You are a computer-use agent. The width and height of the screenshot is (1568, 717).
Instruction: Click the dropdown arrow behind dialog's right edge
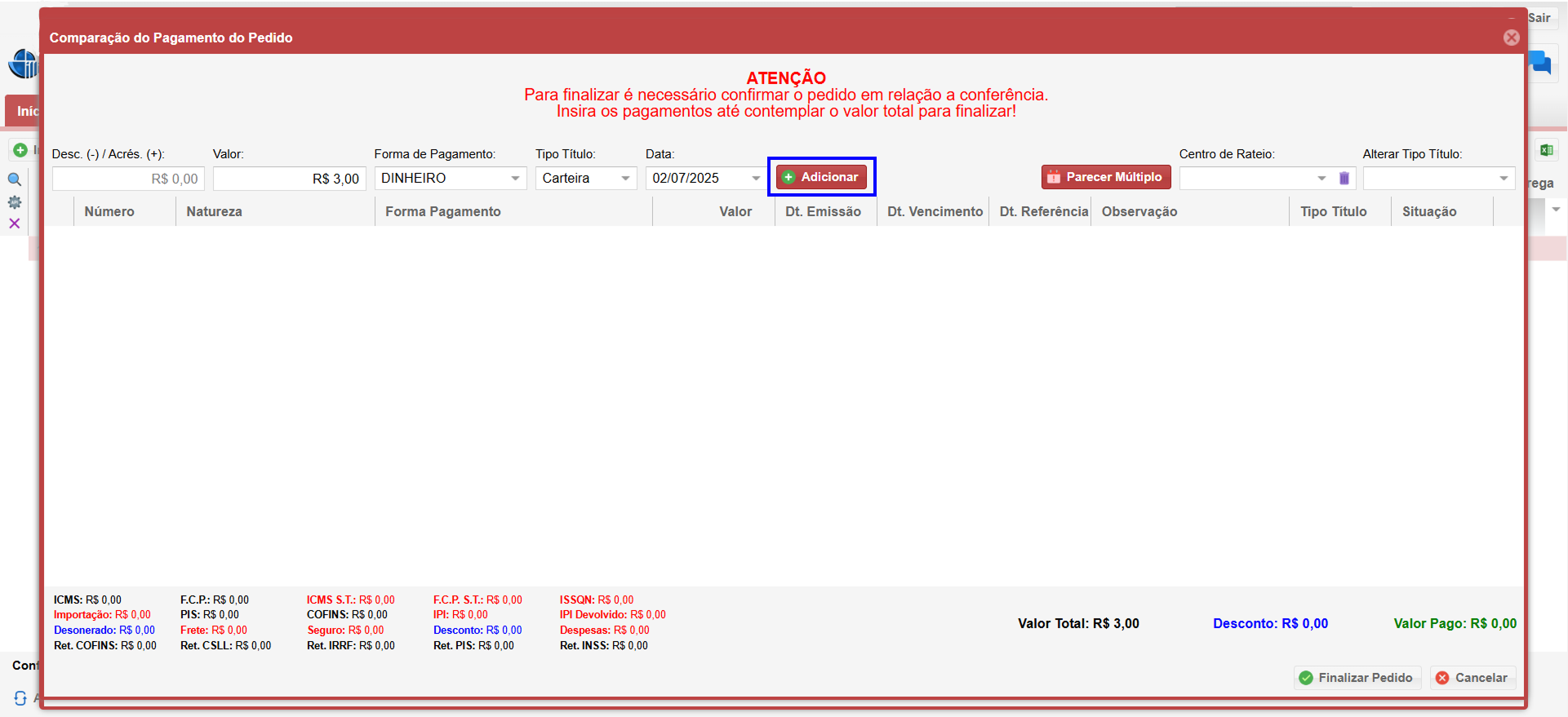click(1556, 210)
